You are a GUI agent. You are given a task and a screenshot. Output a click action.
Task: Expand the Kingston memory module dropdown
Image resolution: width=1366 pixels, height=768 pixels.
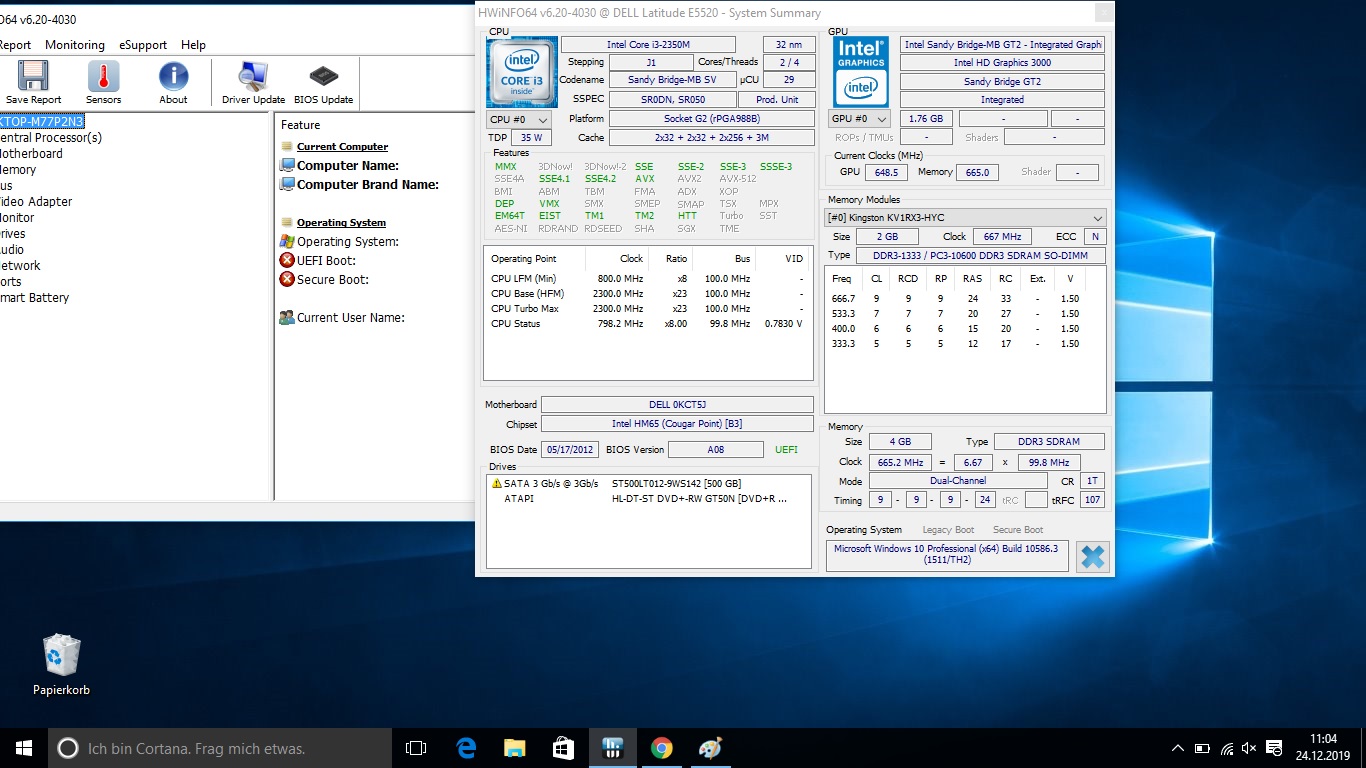(x=1097, y=218)
